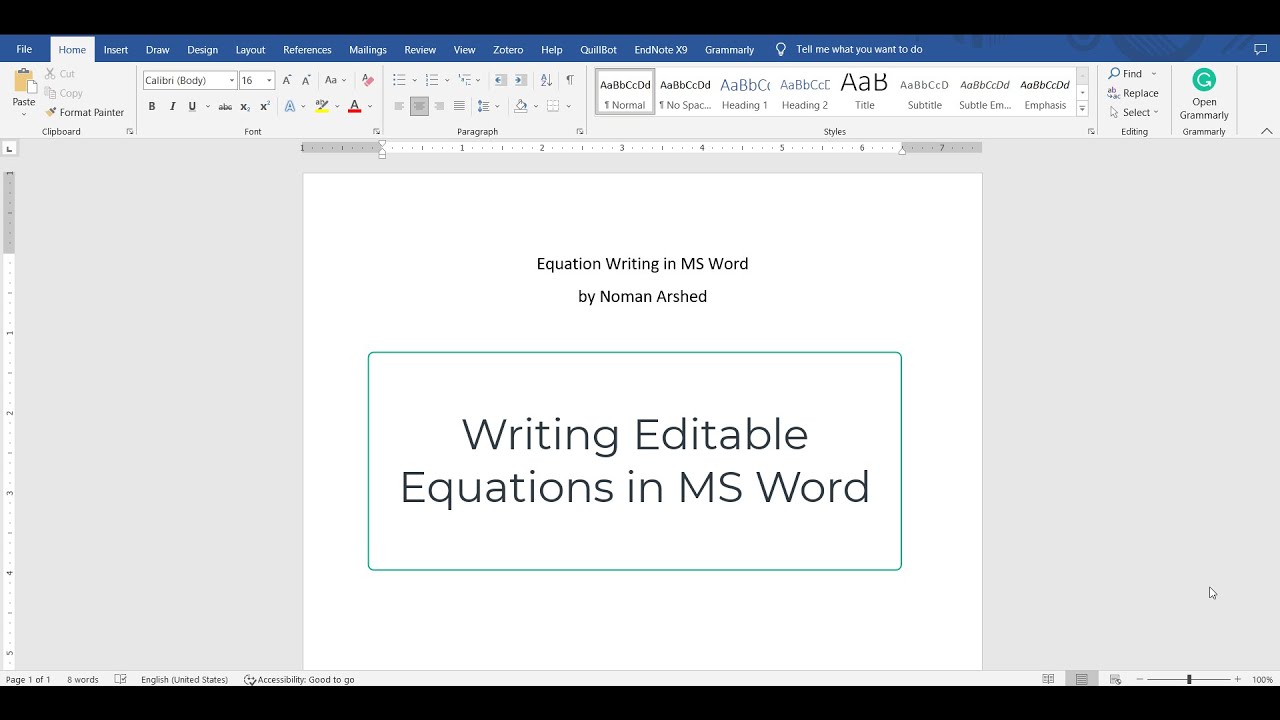
Task: Apply subscript formatting
Action: pos(245,106)
